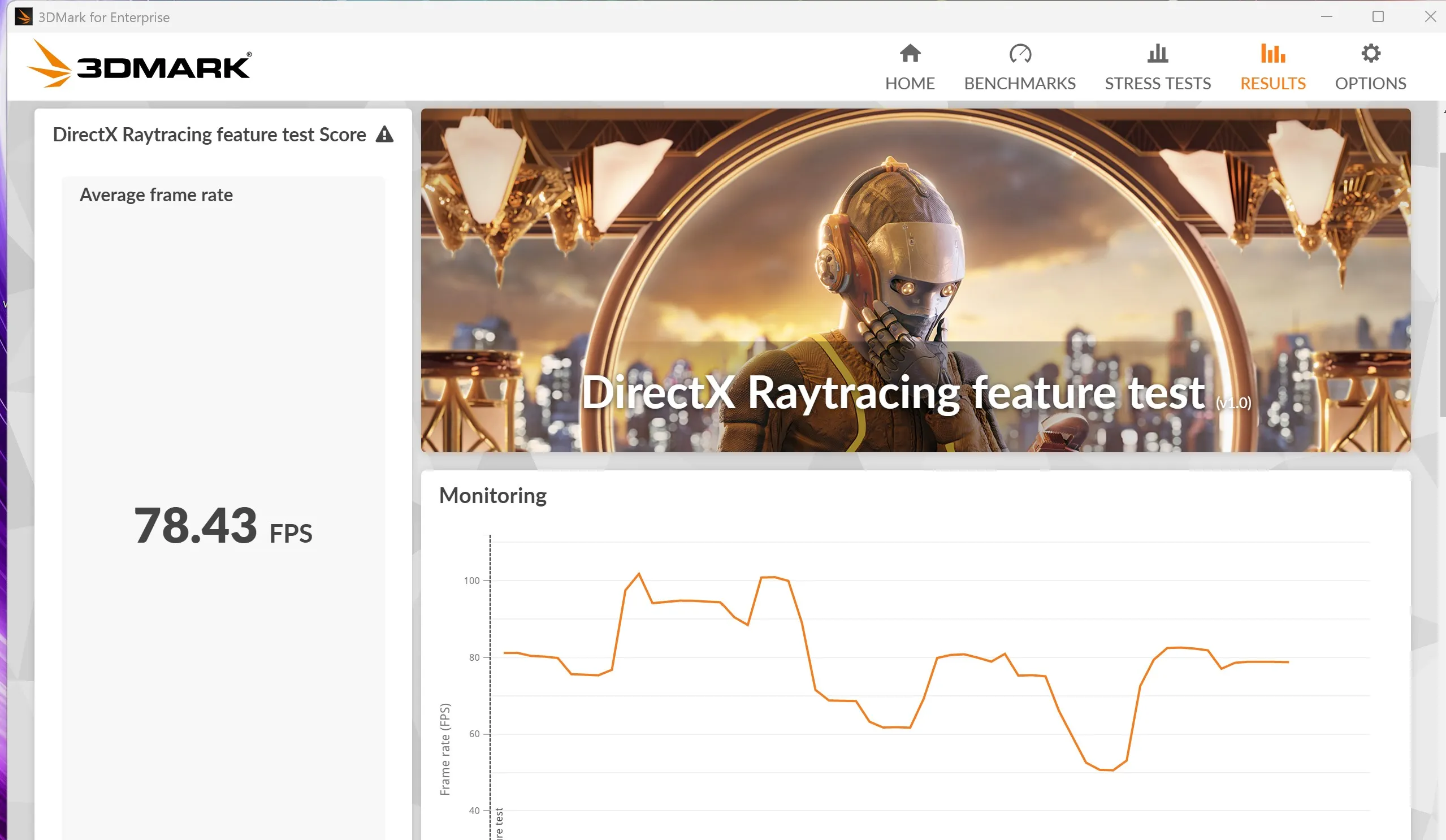Click the vertical scrollbar thumb

tap(1443, 284)
